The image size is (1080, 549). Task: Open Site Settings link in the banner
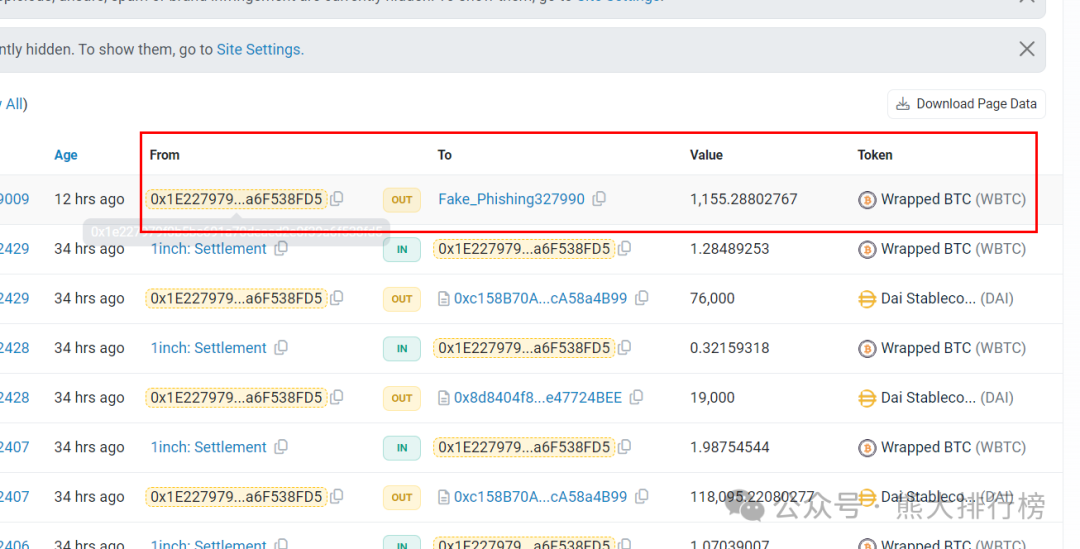258,50
